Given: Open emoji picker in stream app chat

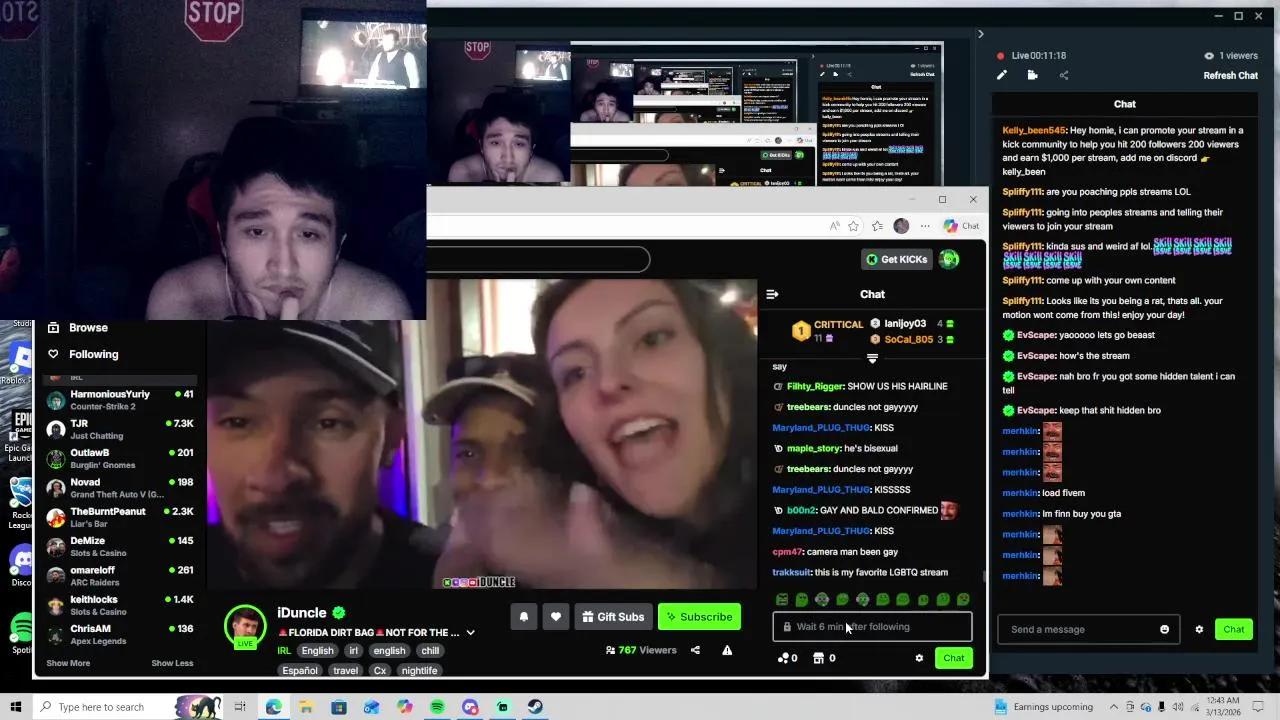Looking at the screenshot, I should pyautogui.click(x=1164, y=629).
